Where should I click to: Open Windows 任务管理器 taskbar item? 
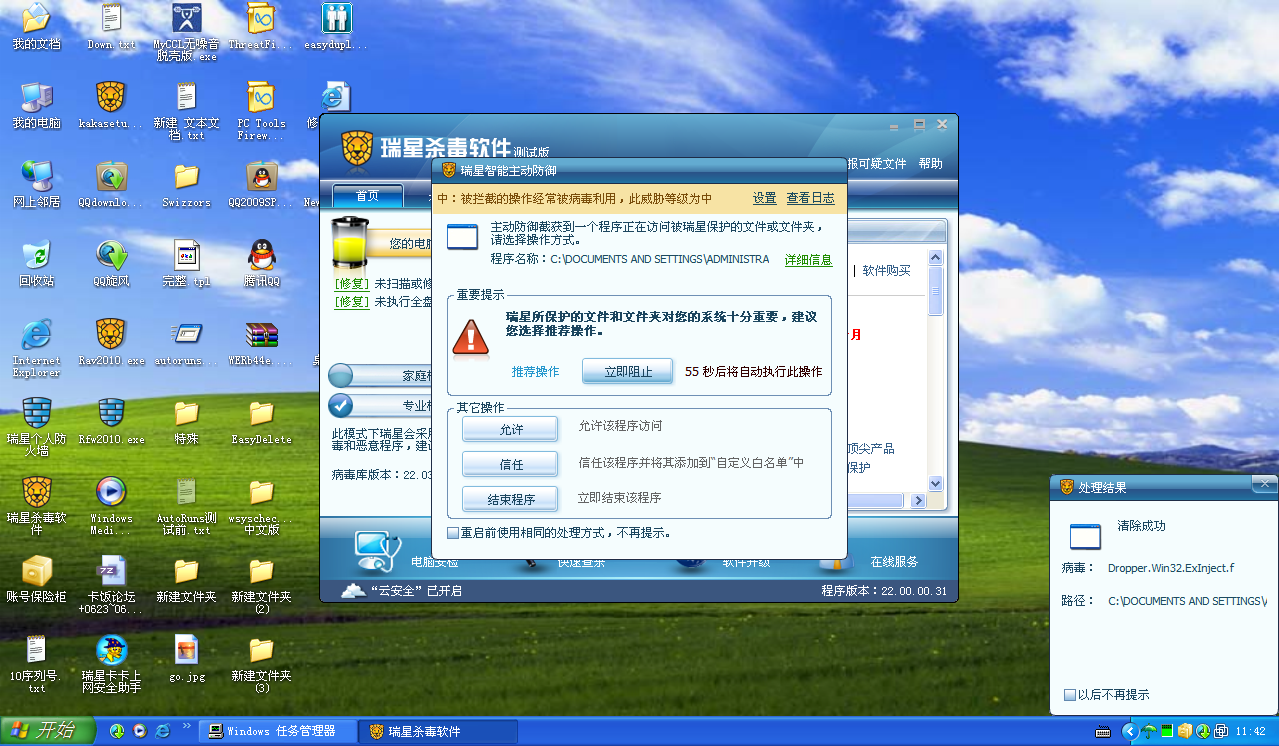[x=277, y=731]
